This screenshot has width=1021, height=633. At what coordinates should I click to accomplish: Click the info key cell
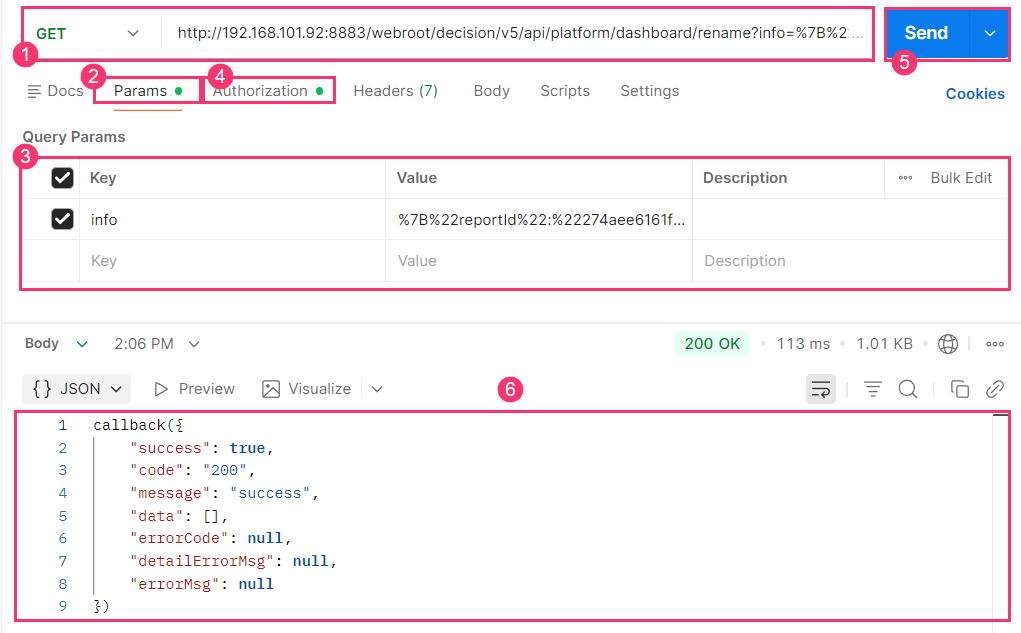click(232, 219)
